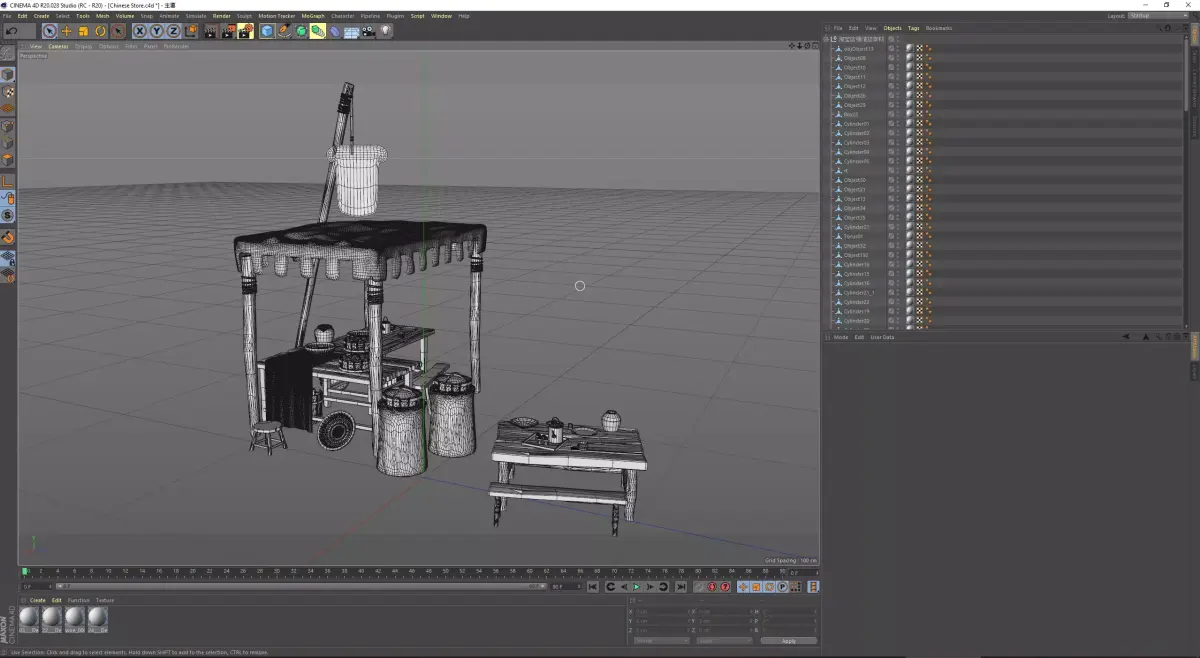Image resolution: width=1200 pixels, height=658 pixels.
Task: Open the Render Settings icon
Action: (243, 31)
